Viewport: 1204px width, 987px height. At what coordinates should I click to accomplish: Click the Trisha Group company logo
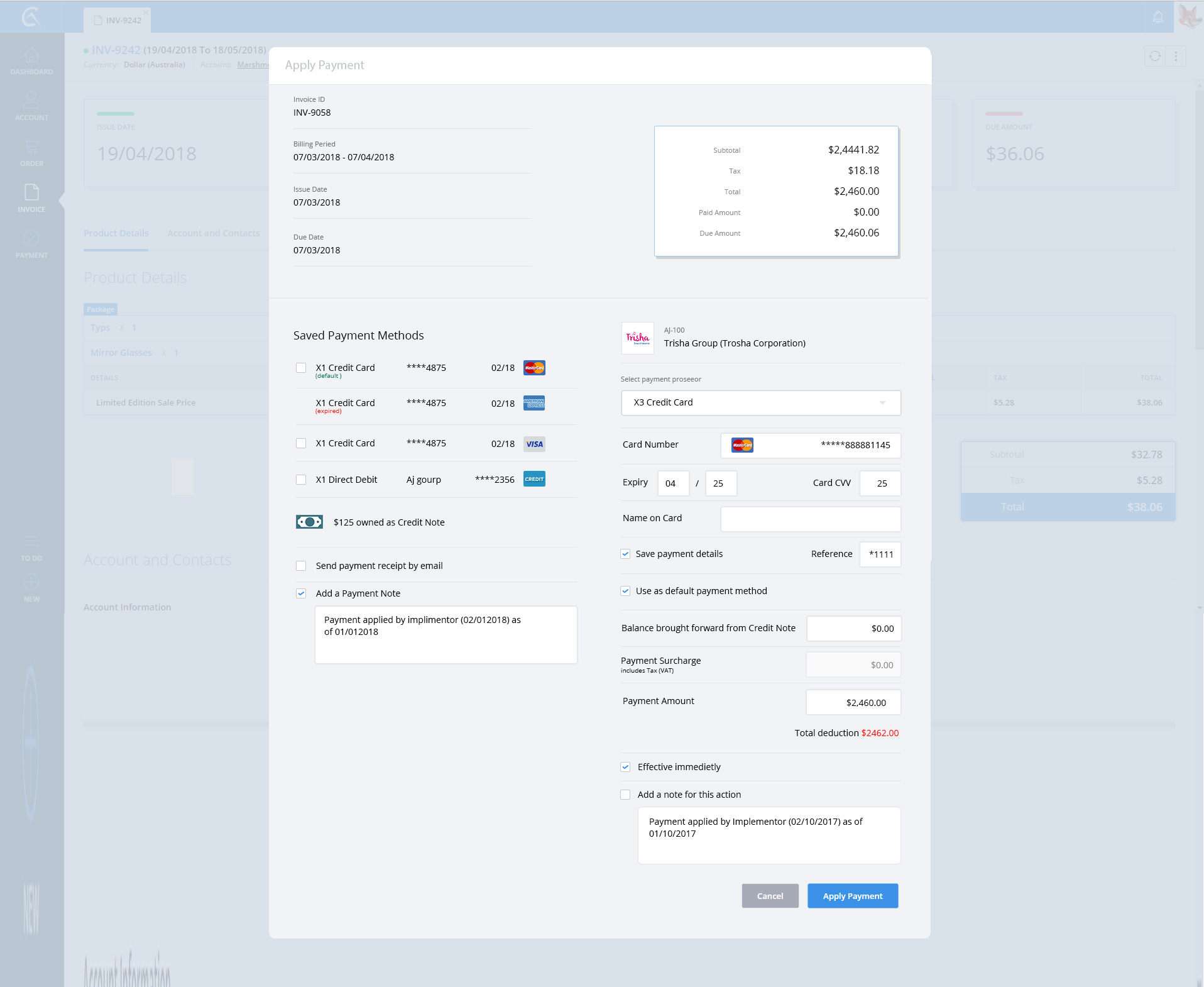(637, 338)
